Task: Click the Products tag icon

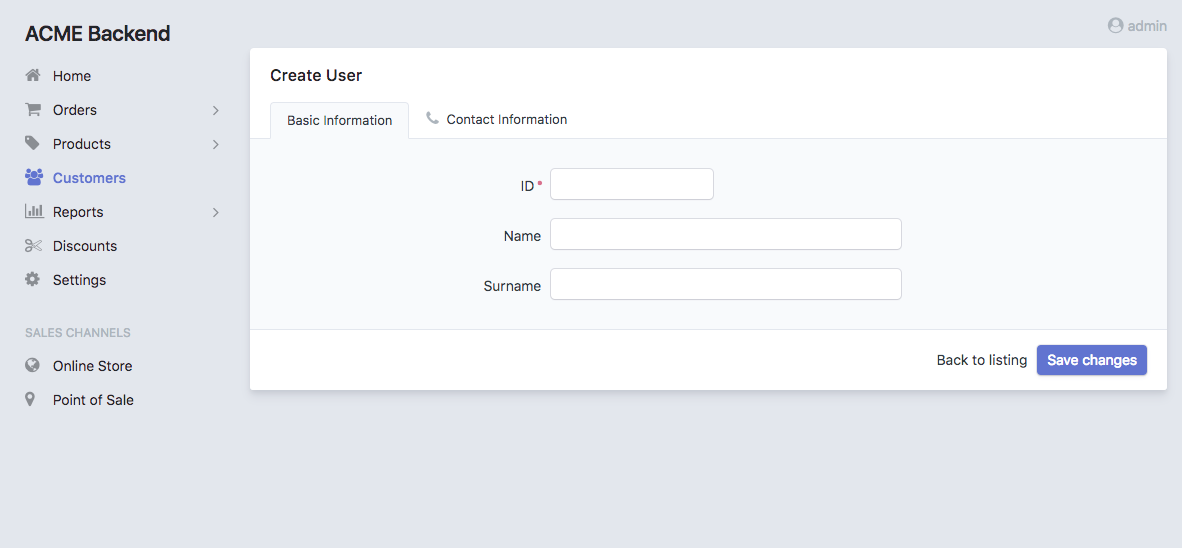Action: point(33,144)
